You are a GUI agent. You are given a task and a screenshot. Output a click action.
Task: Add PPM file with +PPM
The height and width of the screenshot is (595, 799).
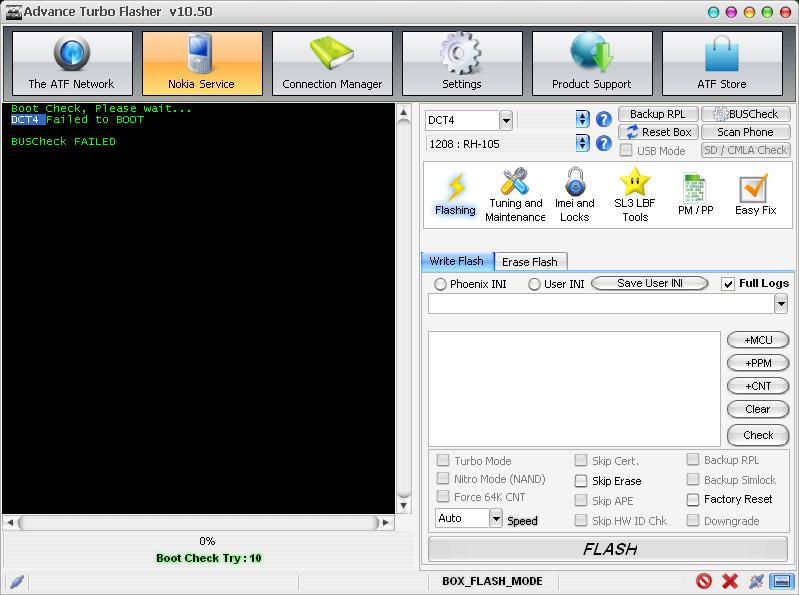758,363
